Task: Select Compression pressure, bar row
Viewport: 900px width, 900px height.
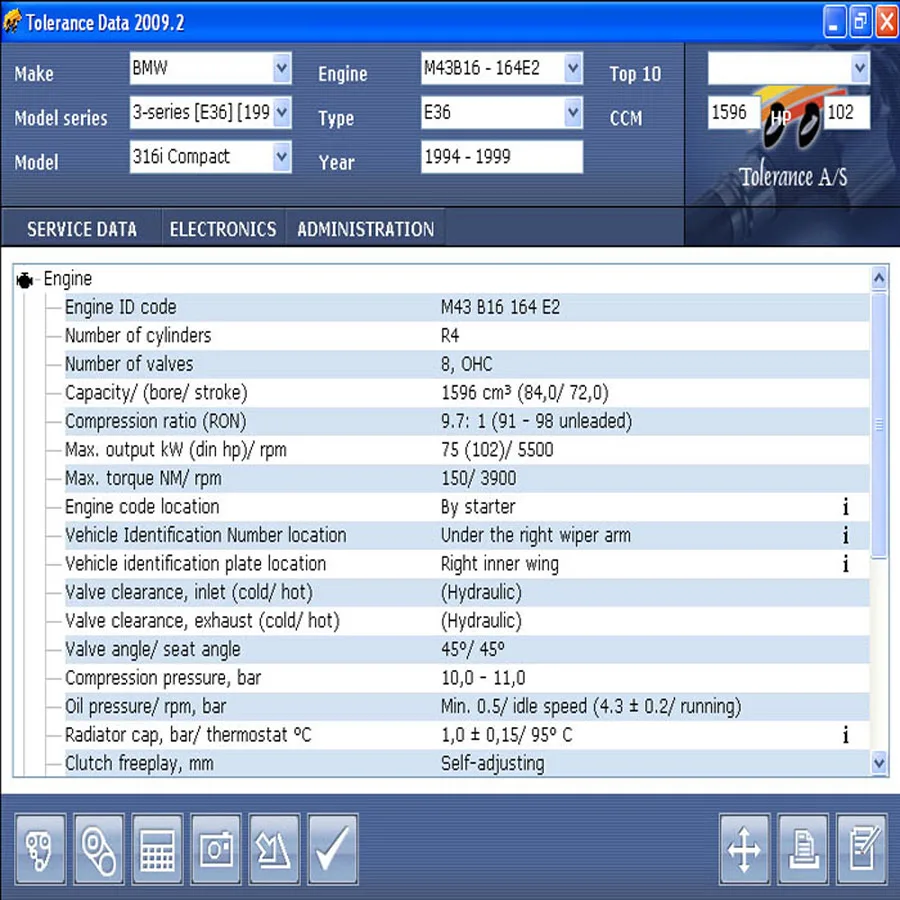Action: (467, 678)
